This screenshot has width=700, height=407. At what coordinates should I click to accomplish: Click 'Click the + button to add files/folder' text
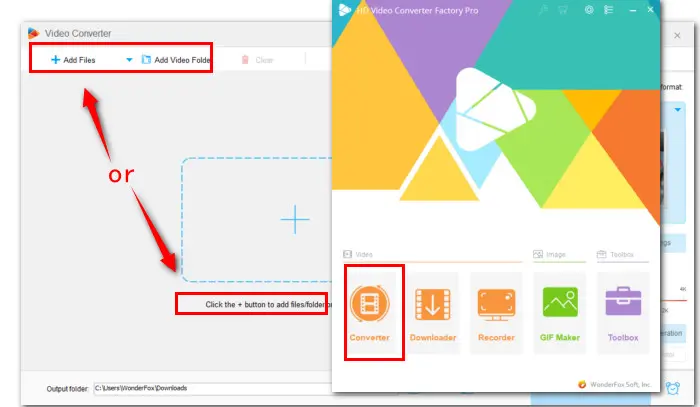268,304
